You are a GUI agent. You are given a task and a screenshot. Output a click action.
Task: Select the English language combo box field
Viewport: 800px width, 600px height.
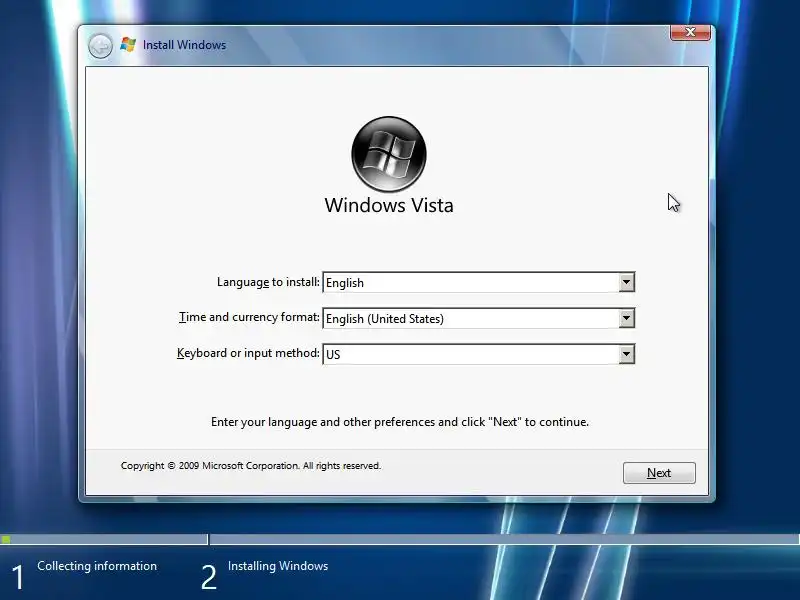pos(479,282)
